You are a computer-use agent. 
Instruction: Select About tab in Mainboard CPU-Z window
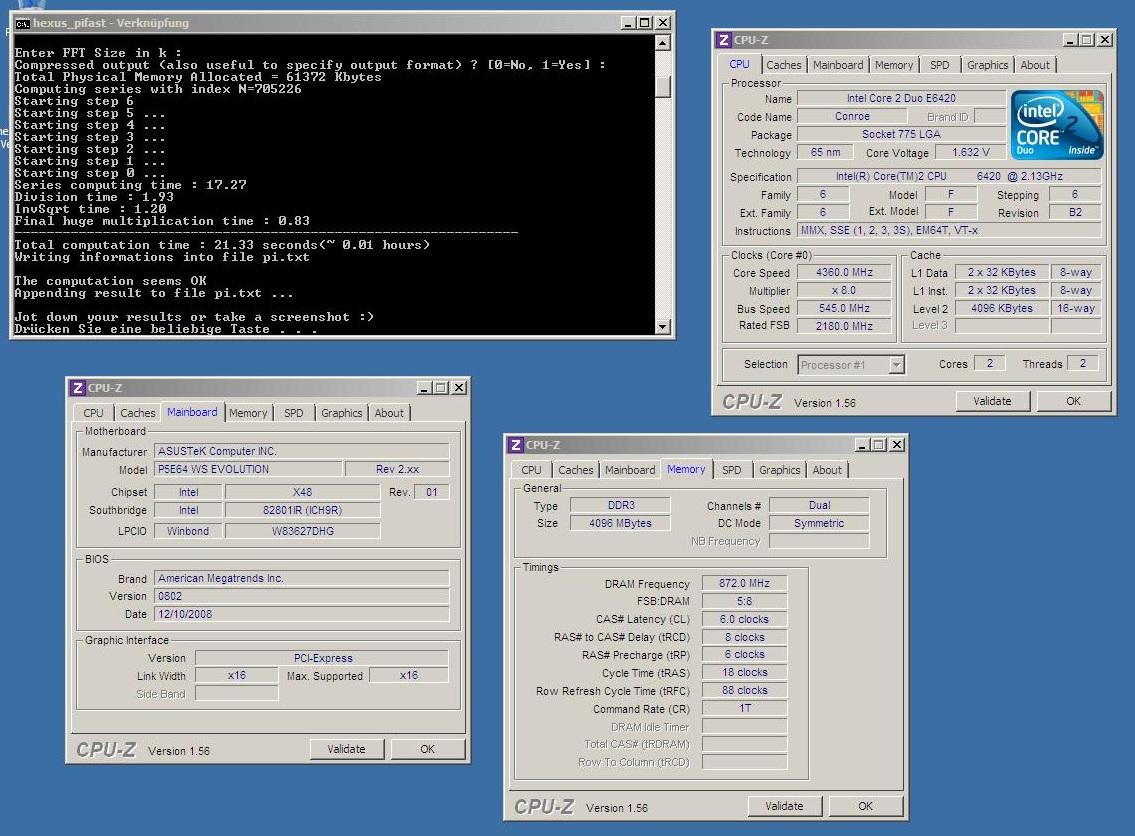389,413
